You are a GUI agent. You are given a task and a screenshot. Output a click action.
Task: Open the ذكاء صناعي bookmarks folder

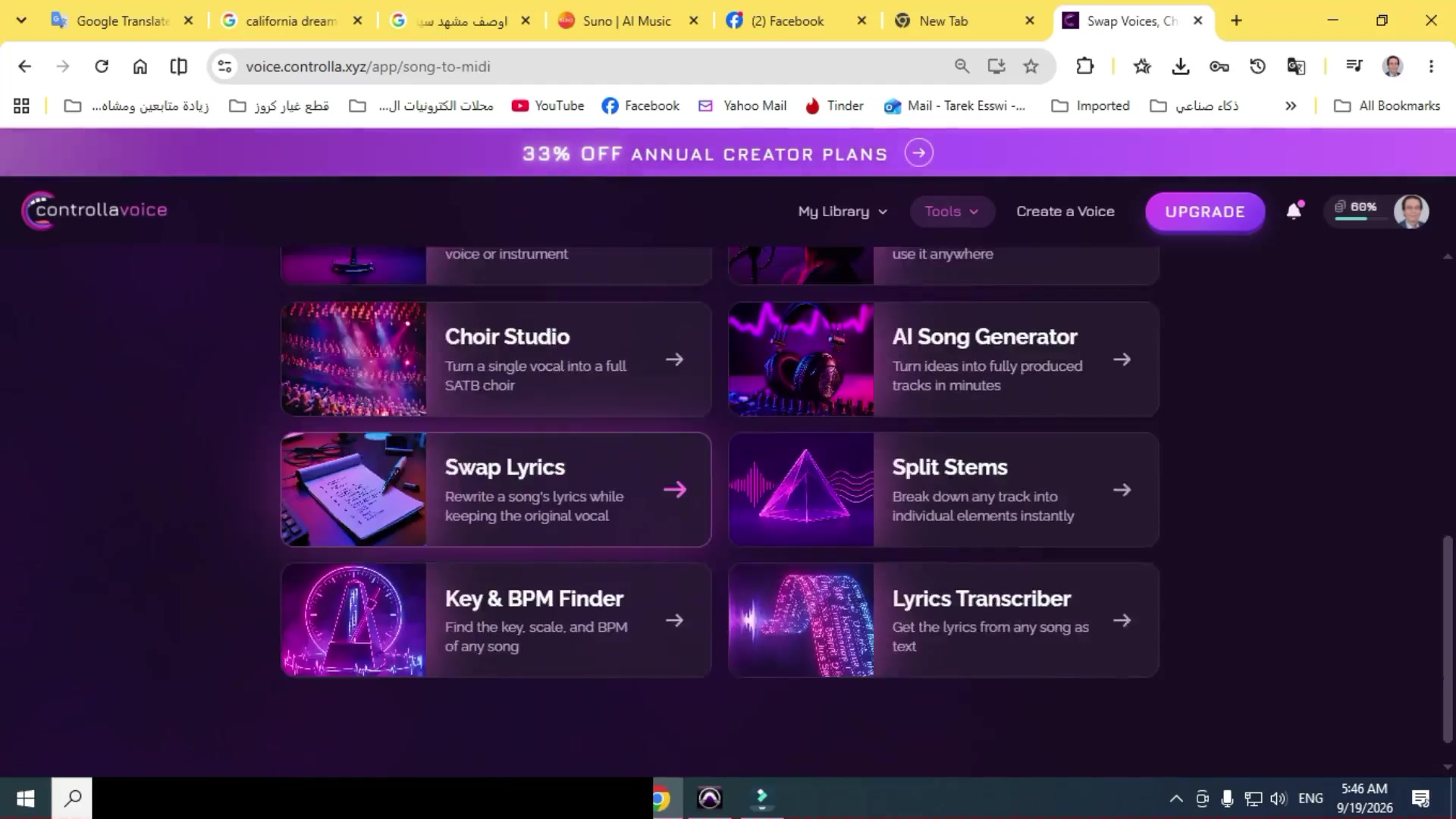point(1194,106)
